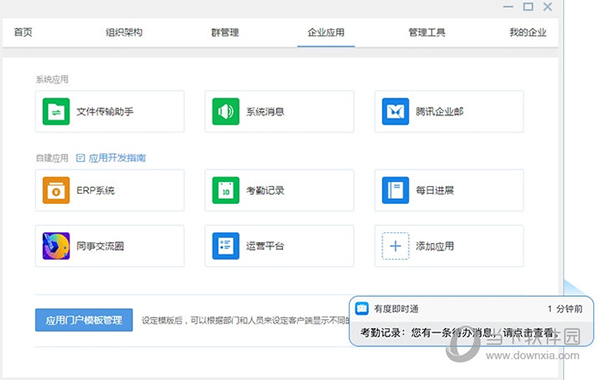Minimize the window
This screenshot has width=600, height=380.
click(508, 7)
